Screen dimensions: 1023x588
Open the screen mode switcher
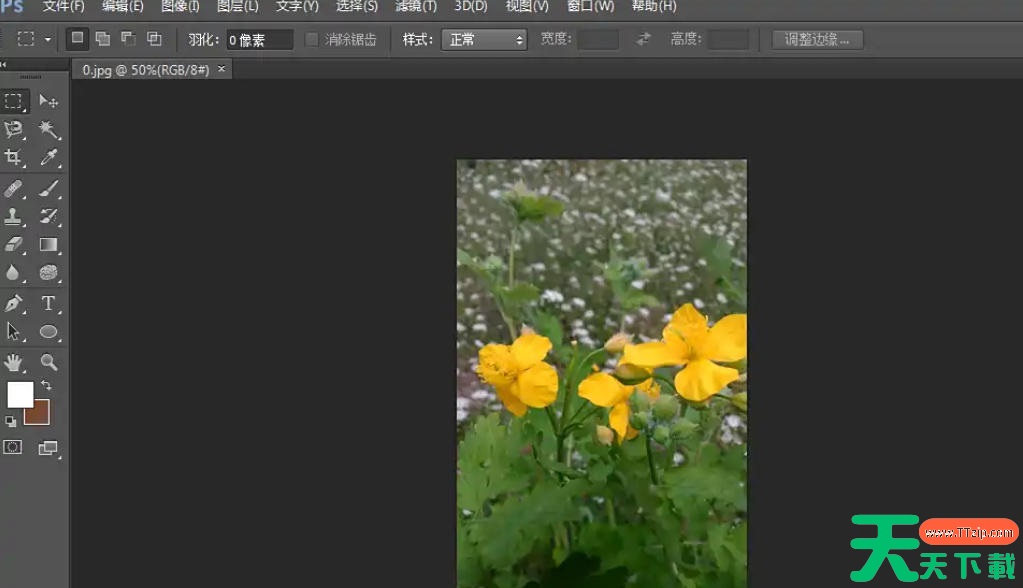(x=48, y=448)
